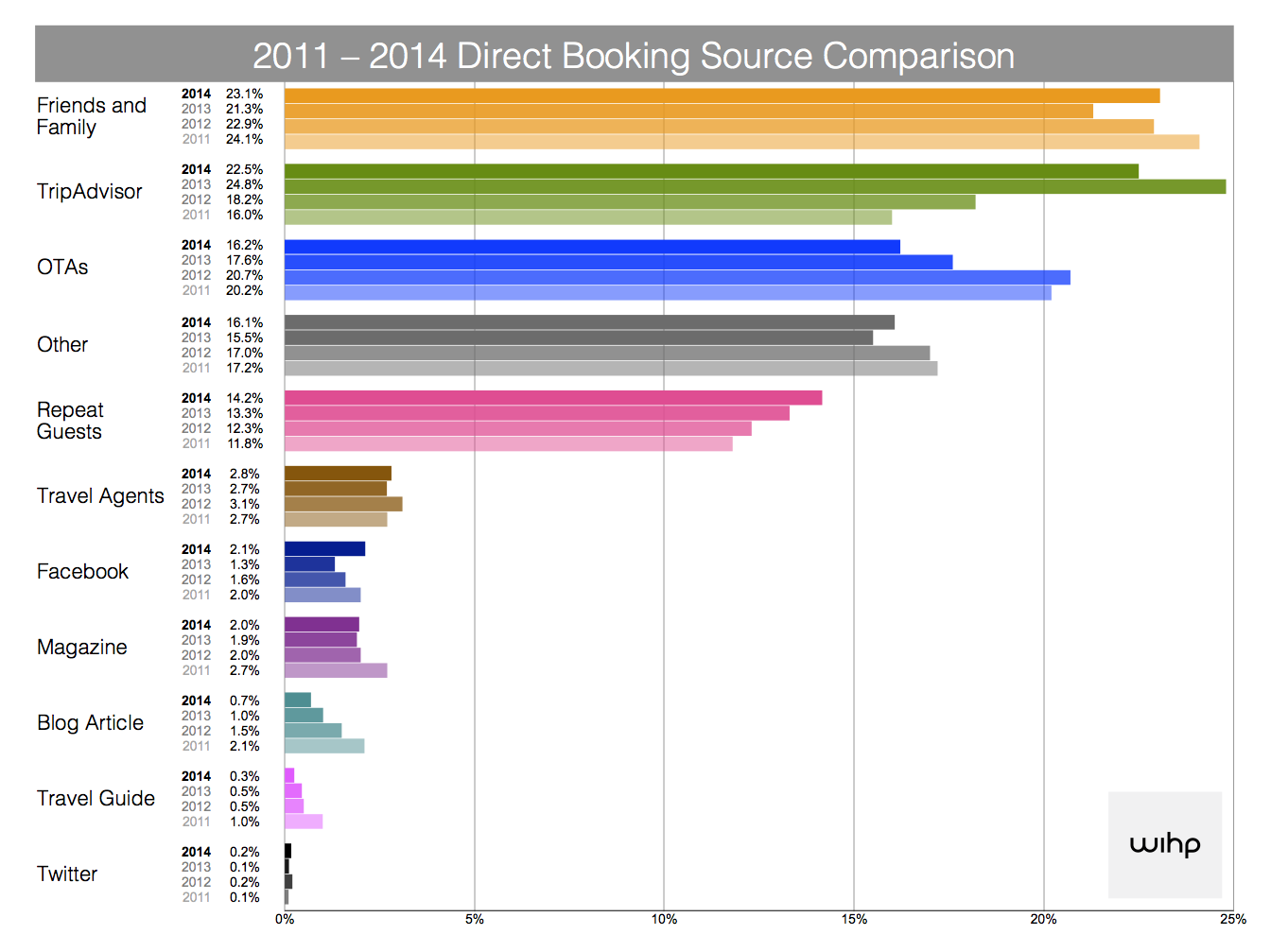Click the wihp logo
This screenshot has height=952, width=1271.
click(1165, 844)
